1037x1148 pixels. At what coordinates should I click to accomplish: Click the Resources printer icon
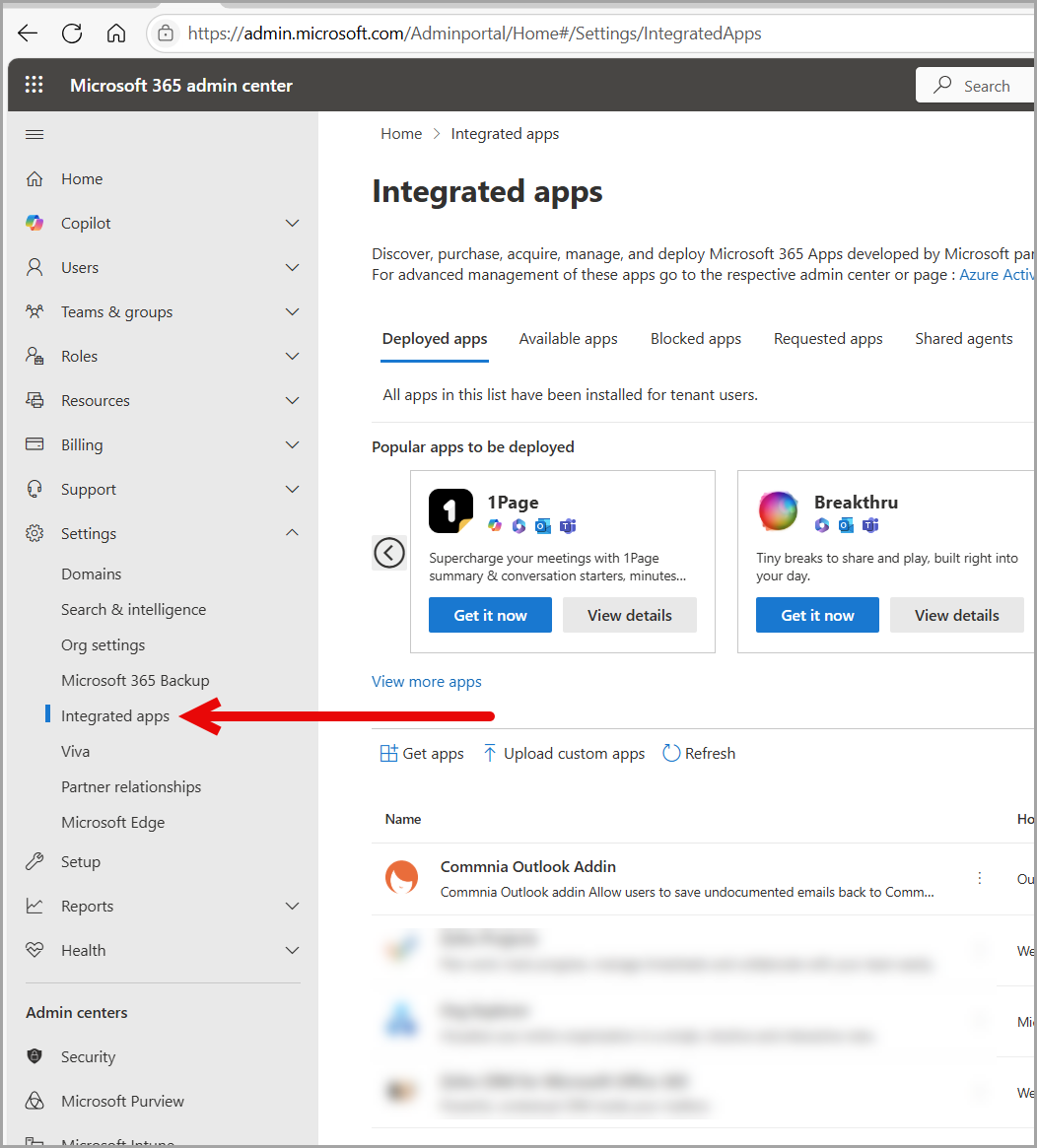[35, 400]
